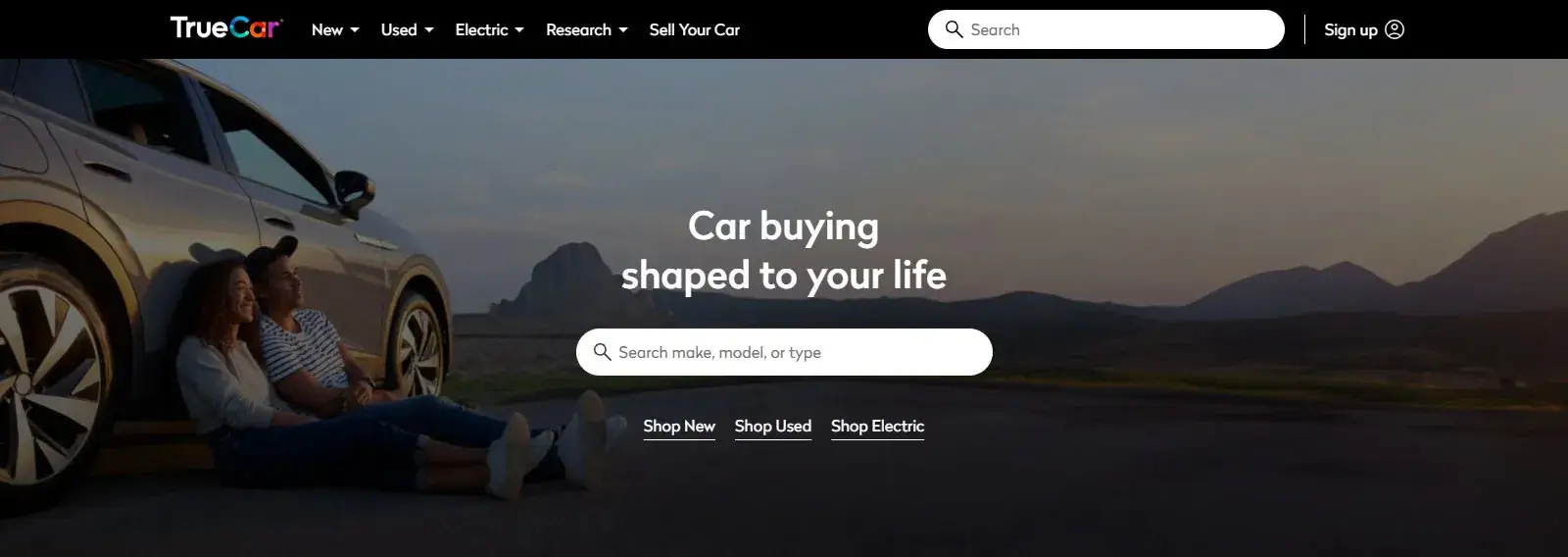Open the Electric menu label

click(x=481, y=29)
